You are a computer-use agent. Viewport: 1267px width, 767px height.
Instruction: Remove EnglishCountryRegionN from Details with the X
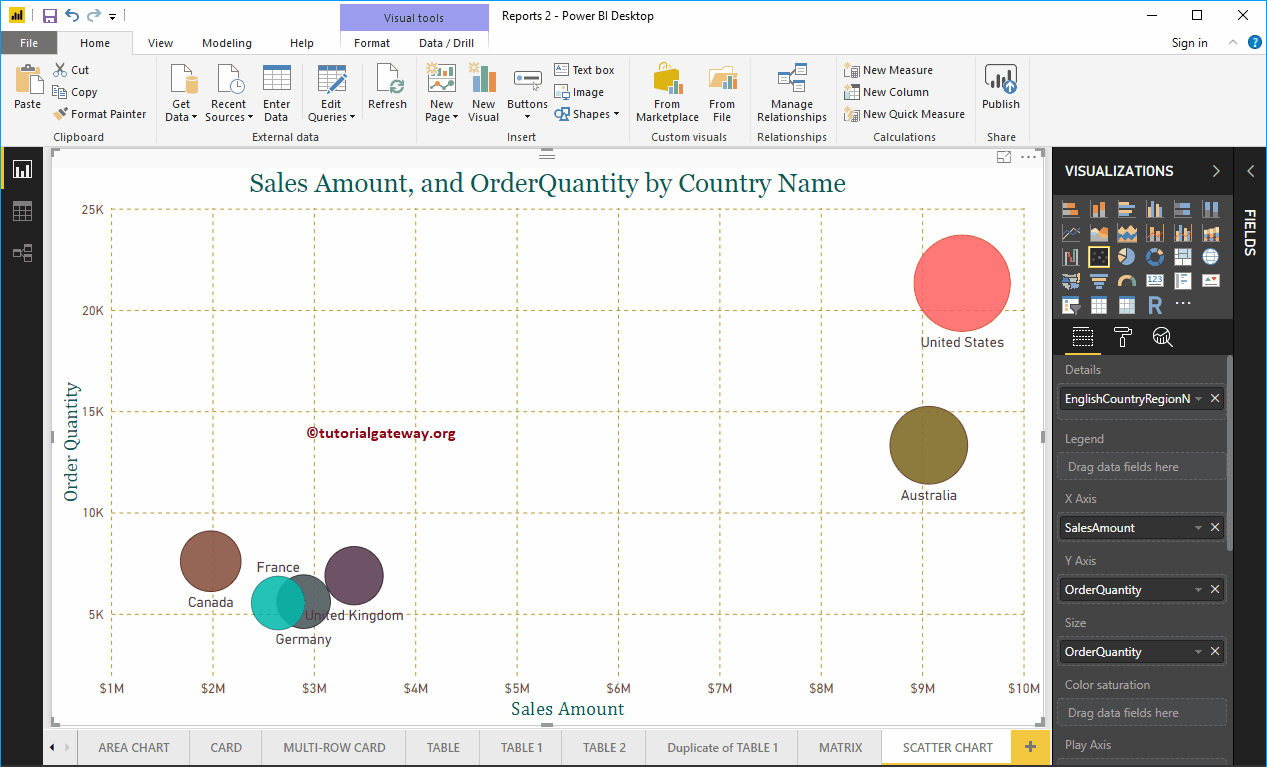pos(1215,397)
